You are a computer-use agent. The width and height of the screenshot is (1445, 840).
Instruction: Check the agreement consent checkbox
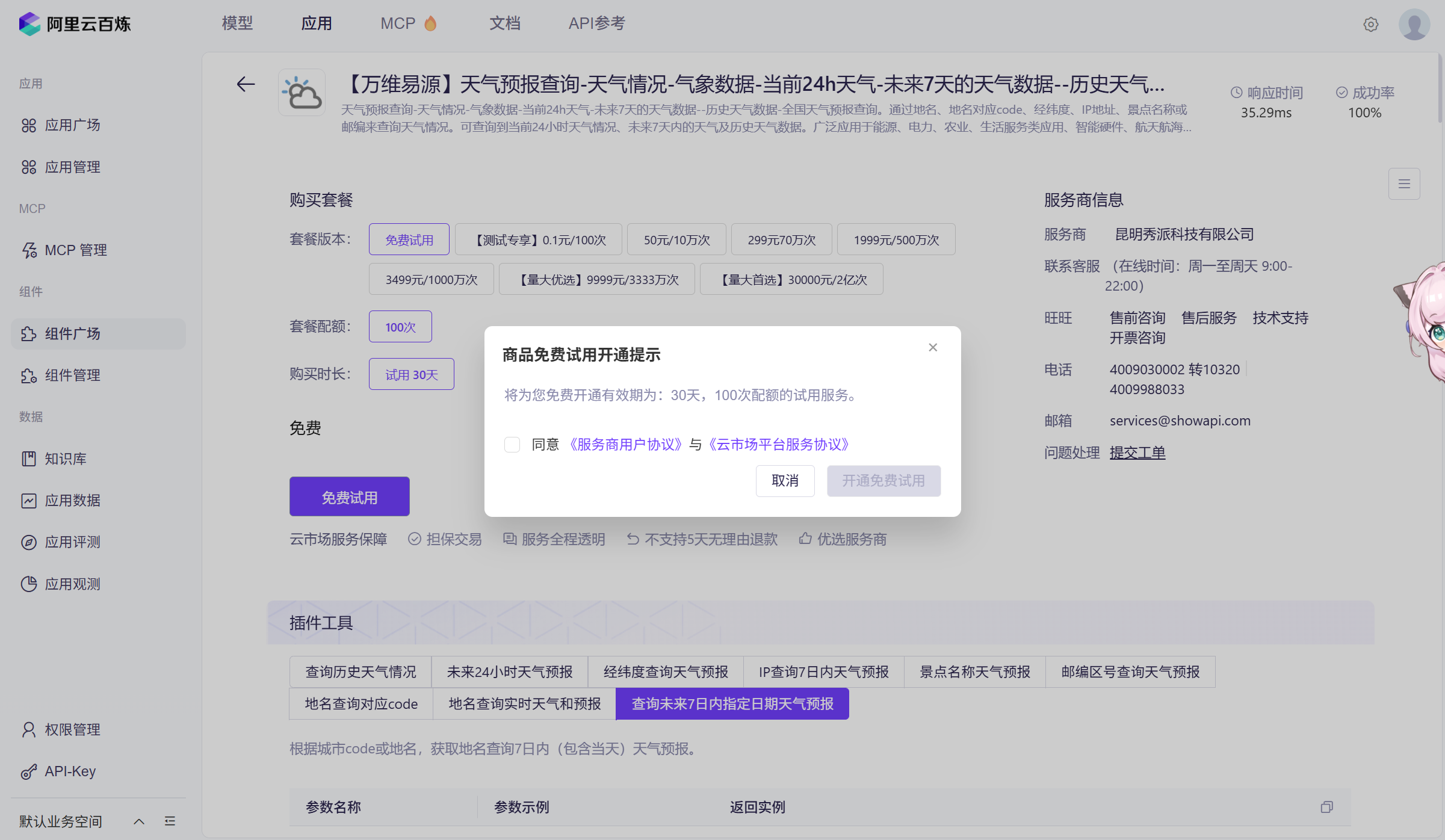(x=512, y=445)
